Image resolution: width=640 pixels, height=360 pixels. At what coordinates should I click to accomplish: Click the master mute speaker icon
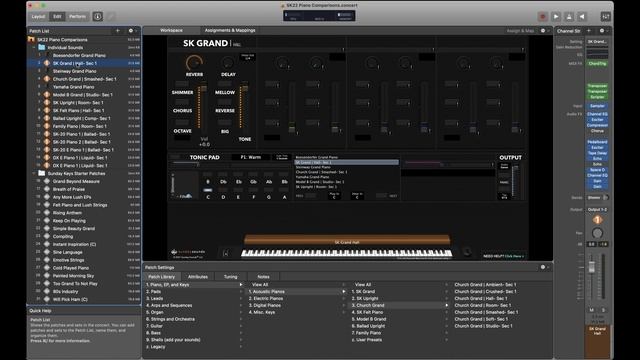[582, 17]
